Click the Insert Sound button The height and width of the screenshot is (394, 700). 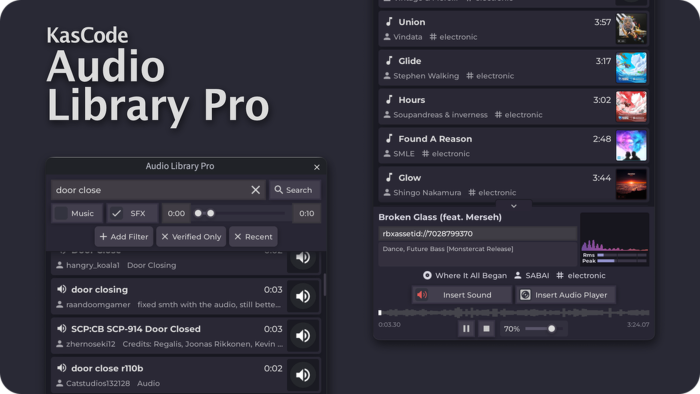(462, 295)
